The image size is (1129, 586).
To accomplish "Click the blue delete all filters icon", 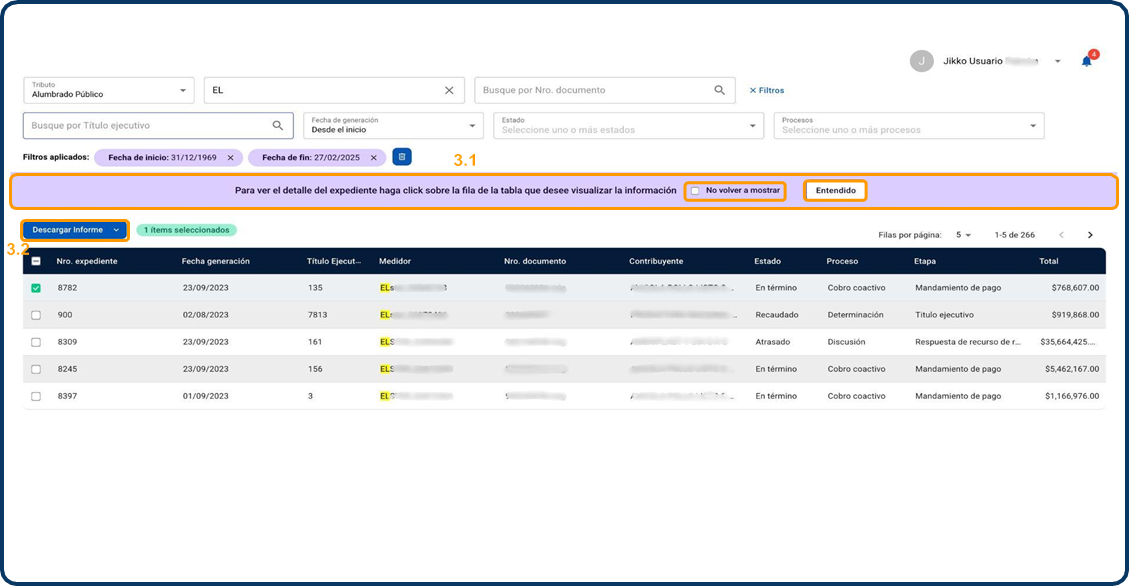I will coord(401,157).
